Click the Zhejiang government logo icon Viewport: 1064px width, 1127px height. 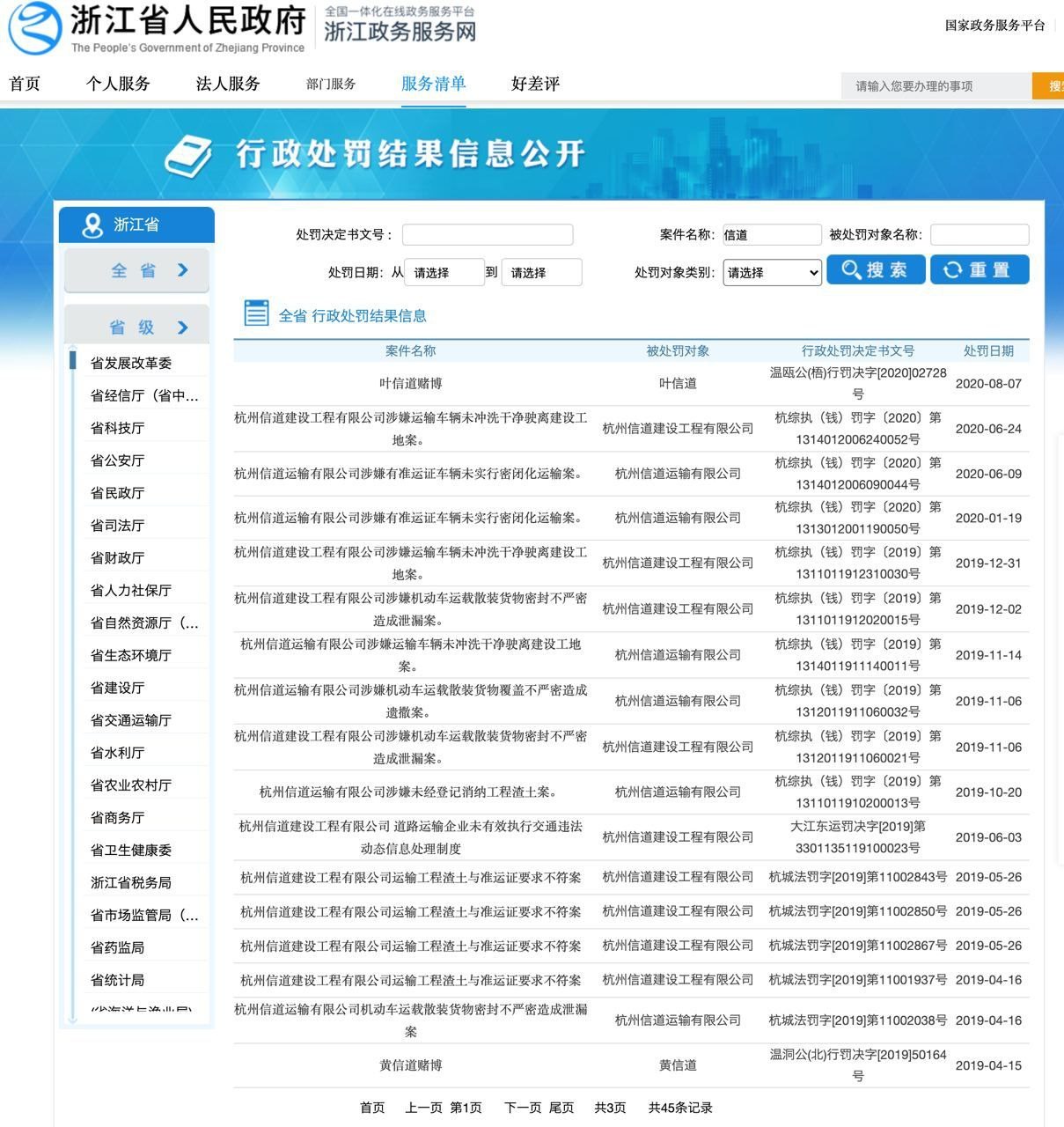(35, 27)
